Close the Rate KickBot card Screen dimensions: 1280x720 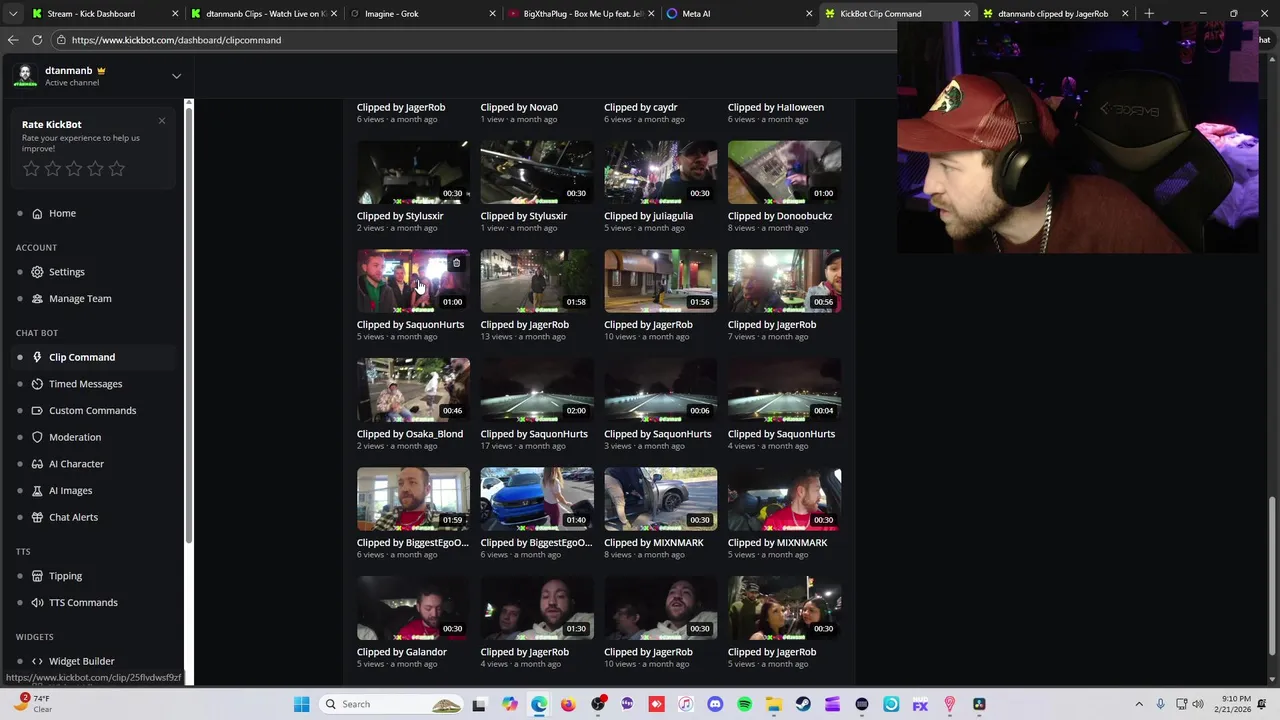point(162,121)
